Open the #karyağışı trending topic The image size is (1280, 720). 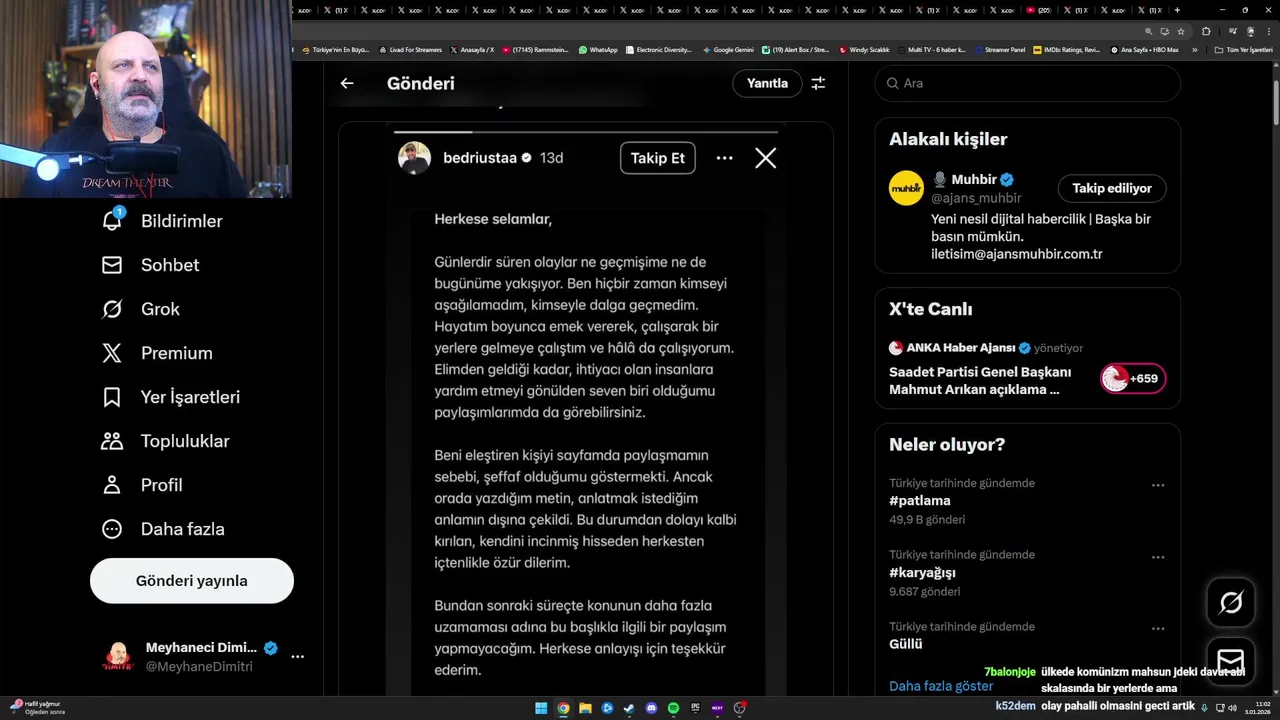[923, 572]
